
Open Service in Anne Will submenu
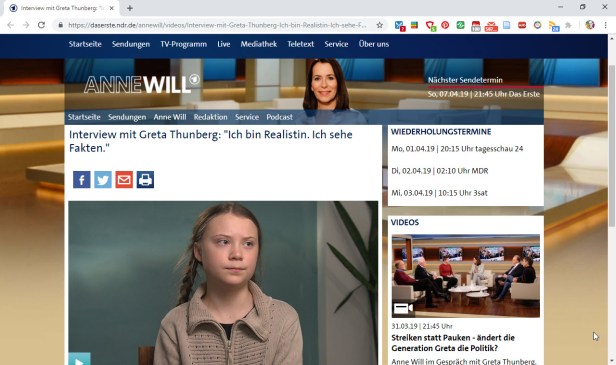tap(247, 117)
